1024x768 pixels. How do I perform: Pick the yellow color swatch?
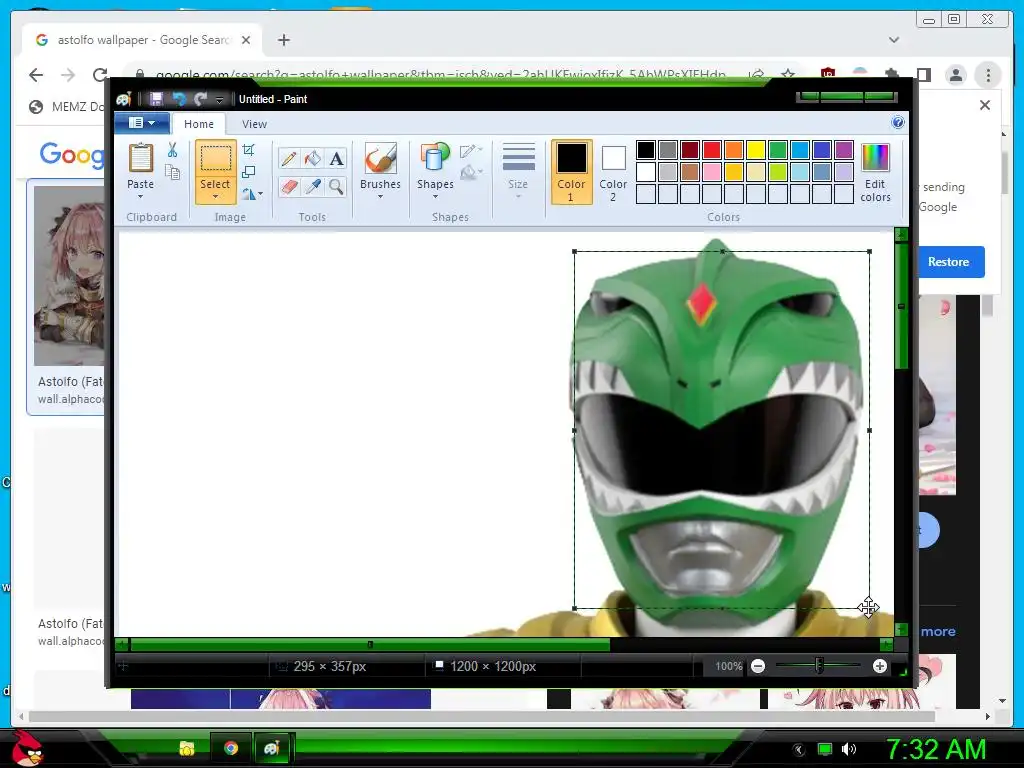[756, 150]
